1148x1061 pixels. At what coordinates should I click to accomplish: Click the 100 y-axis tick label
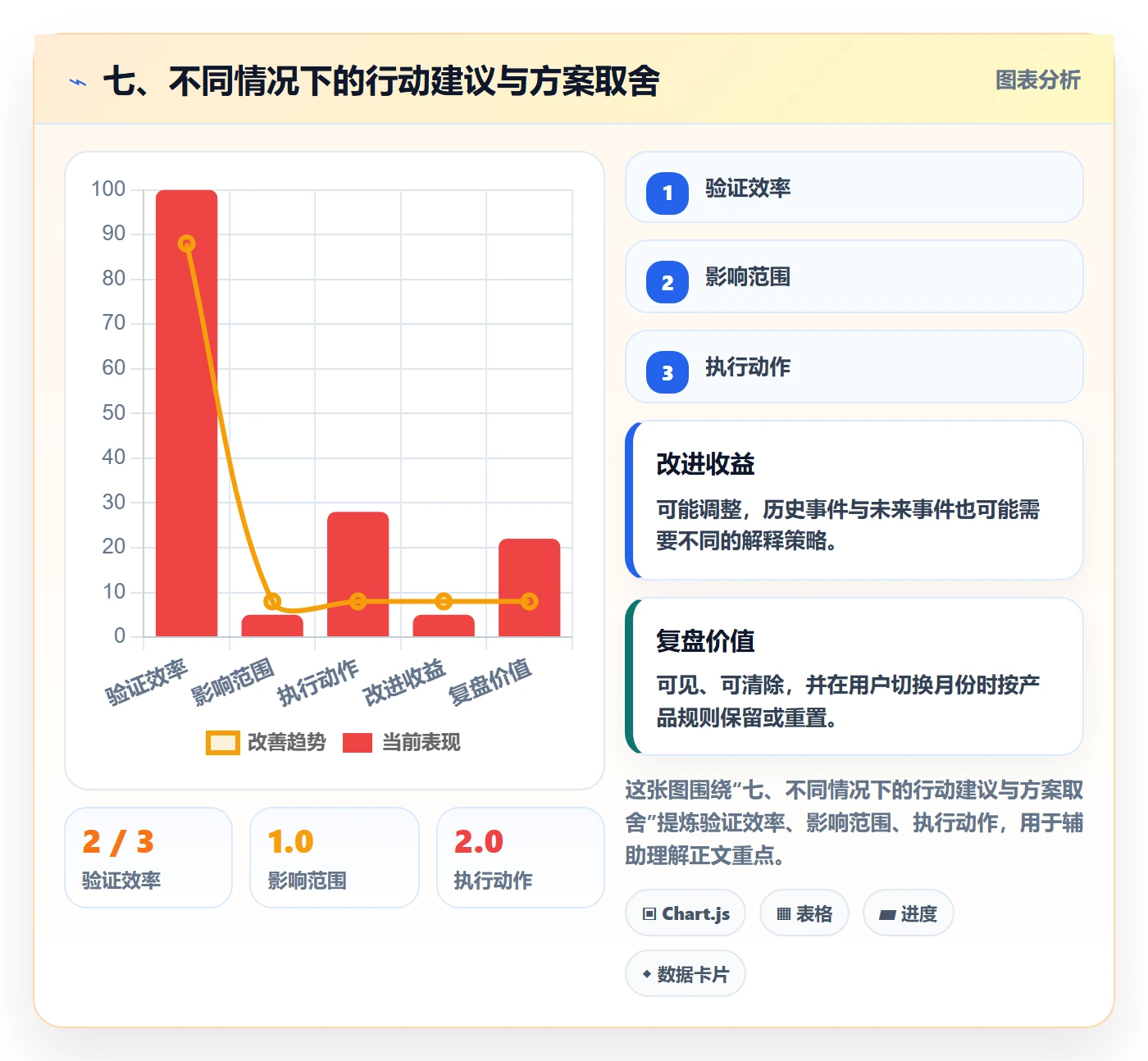108,189
